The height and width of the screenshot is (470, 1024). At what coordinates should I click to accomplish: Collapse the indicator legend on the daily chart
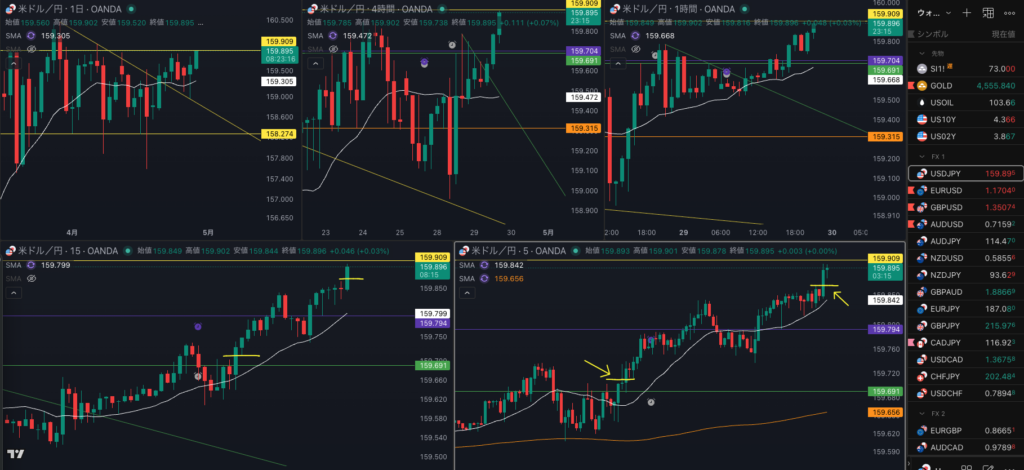tap(14, 62)
